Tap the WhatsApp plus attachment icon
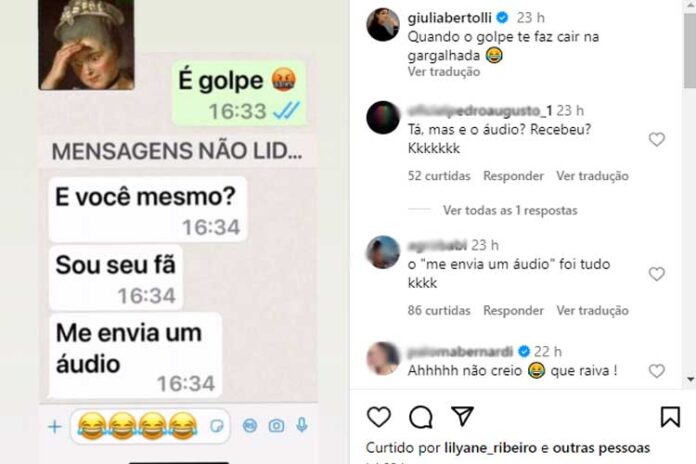This screenshot has height=464, width=696. pyautogui.click(x=55, y=427)
